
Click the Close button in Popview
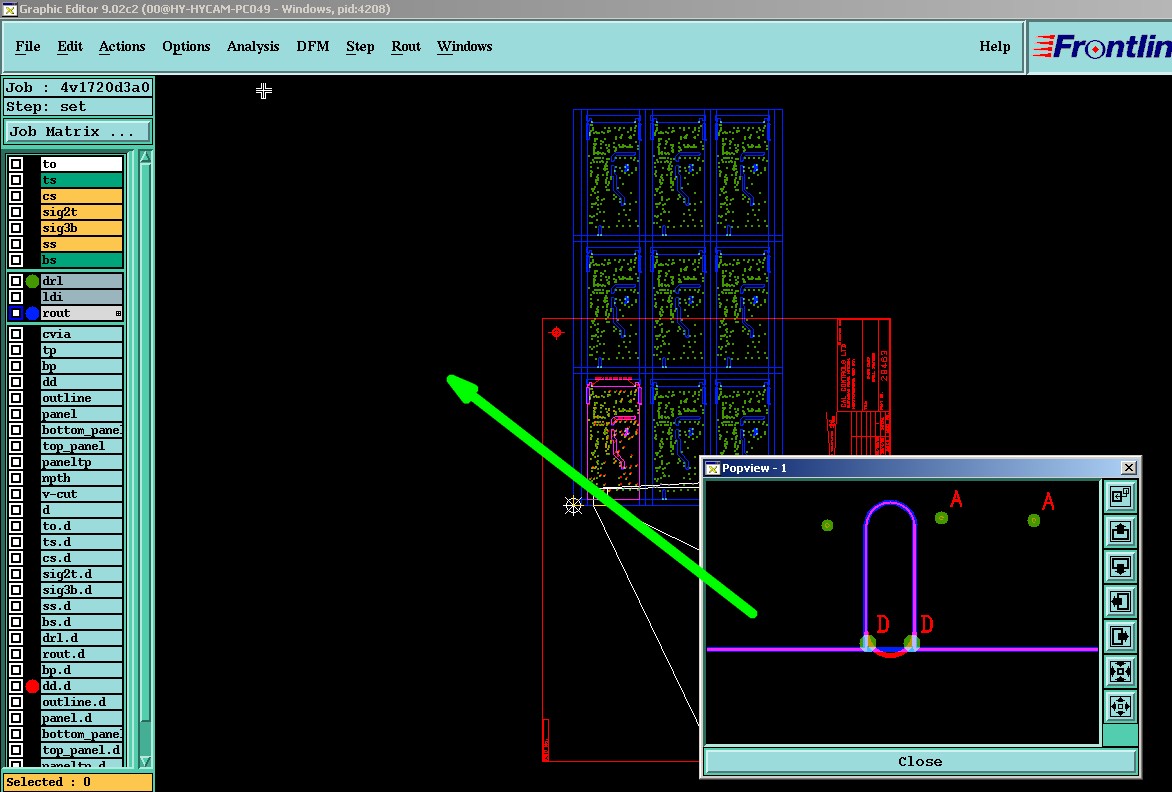tap(920, 761)
